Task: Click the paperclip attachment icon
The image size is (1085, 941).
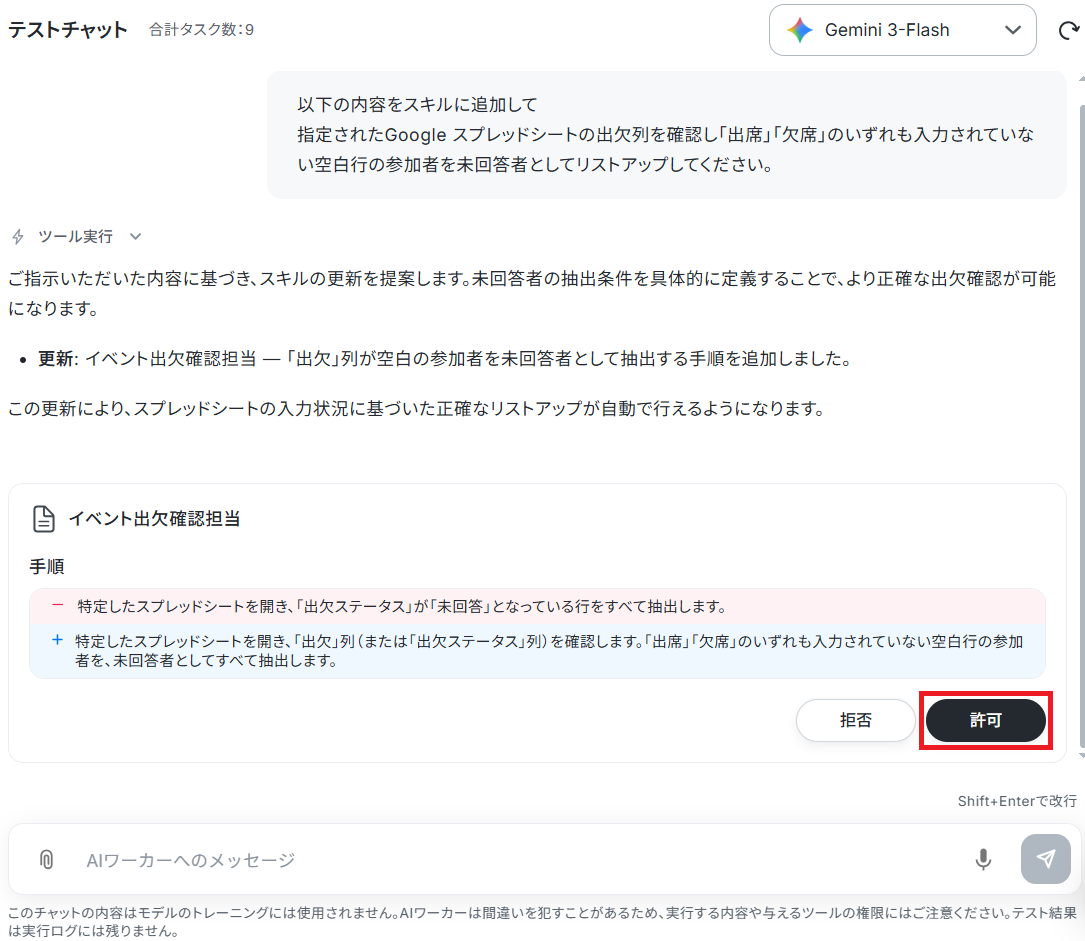Action: (46, 859)
